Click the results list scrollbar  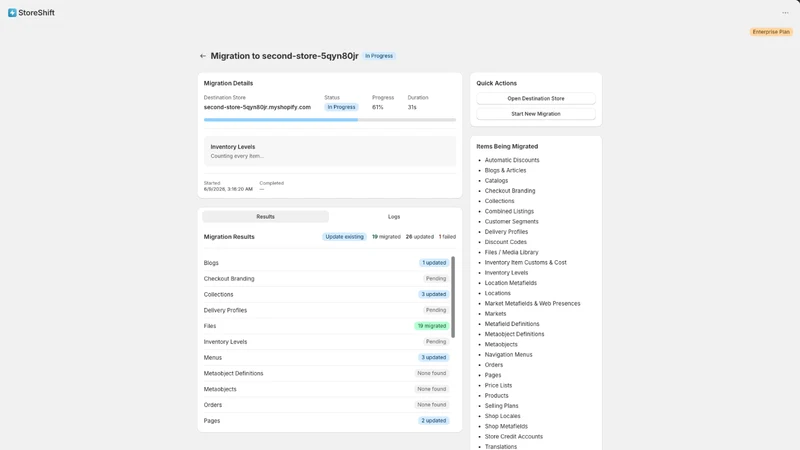453,297
